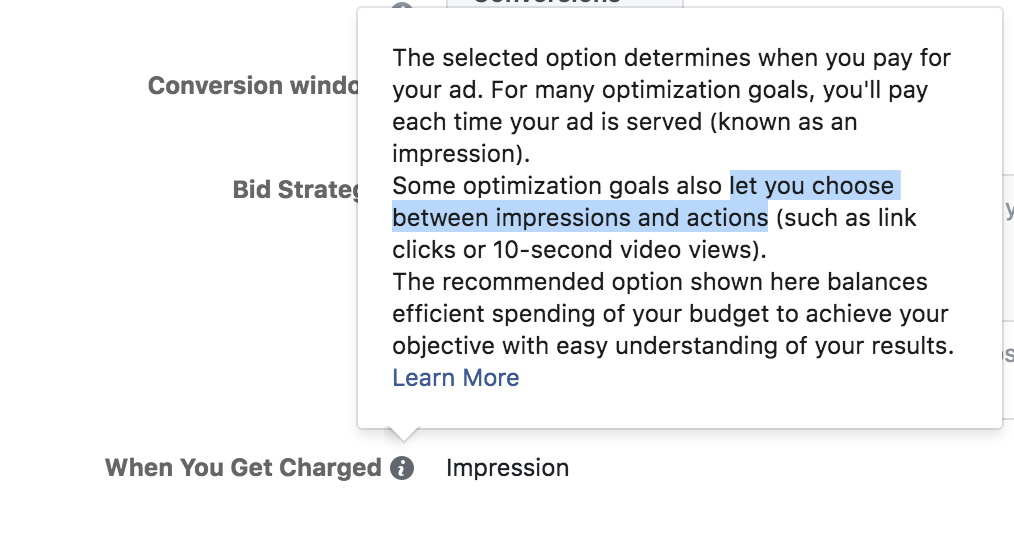Click the Conversion window label

click(253, 86)
